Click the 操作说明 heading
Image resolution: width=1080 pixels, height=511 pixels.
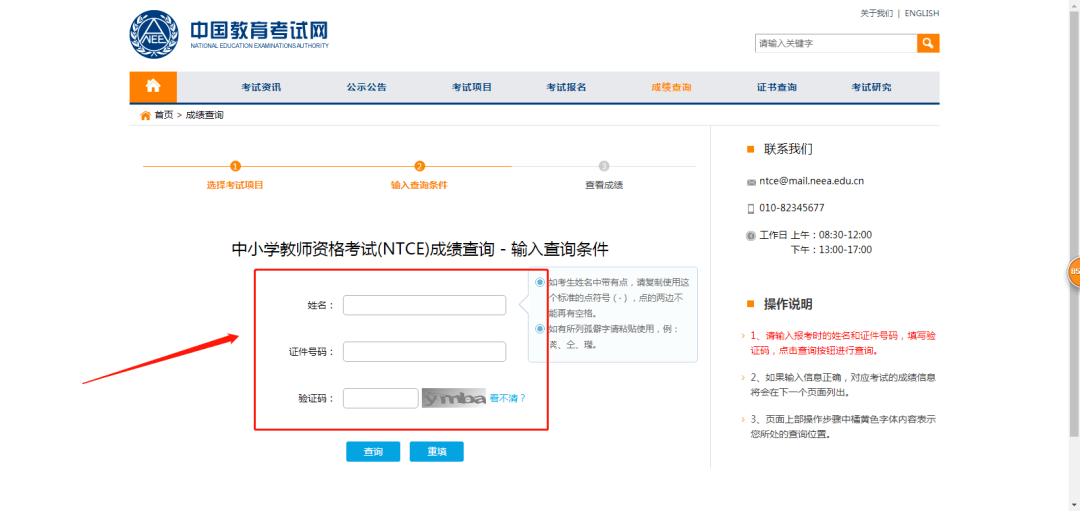tap(788, 304)
